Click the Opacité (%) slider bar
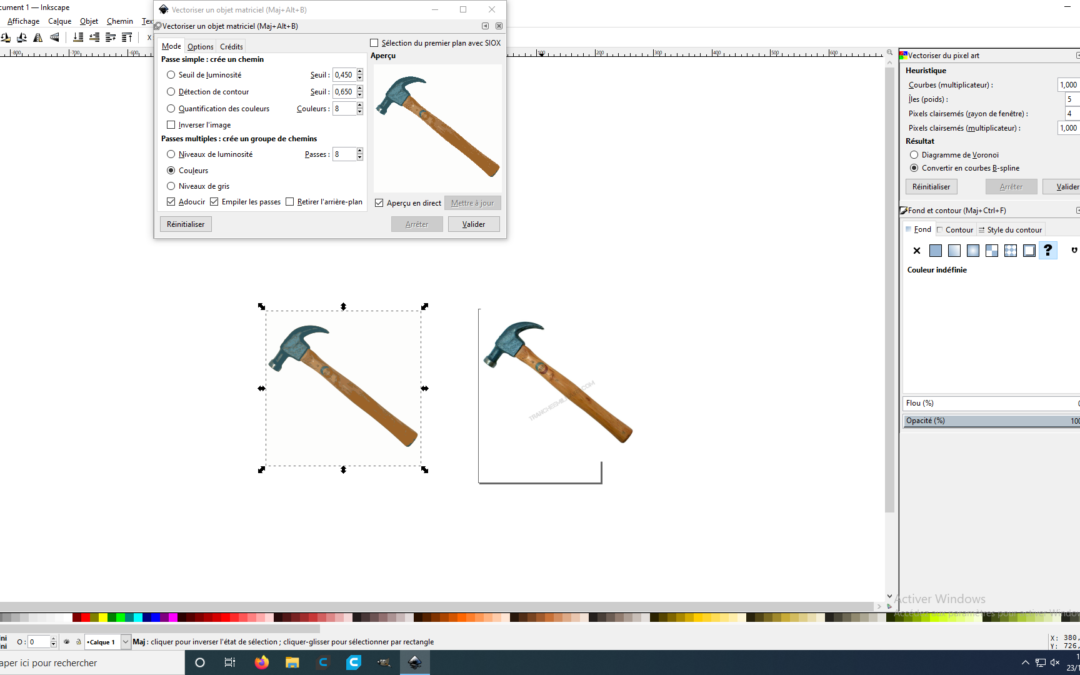The image size is (1080, 675). [x=991, y=420]
